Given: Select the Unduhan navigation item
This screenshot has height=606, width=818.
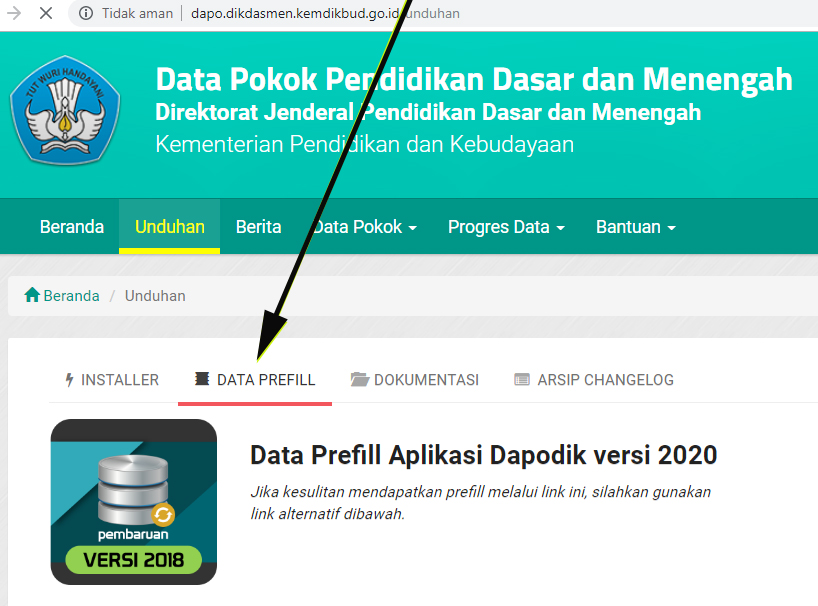Looking at the screenshot, I should [x=170, y=227].
